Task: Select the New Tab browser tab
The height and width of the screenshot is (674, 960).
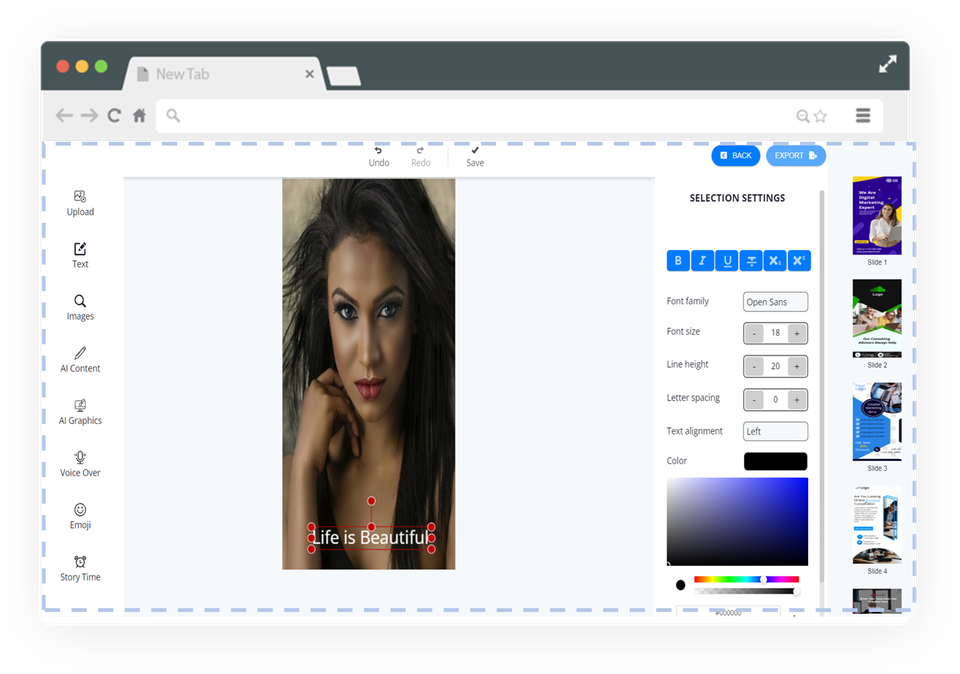Action: click(224, 74)
